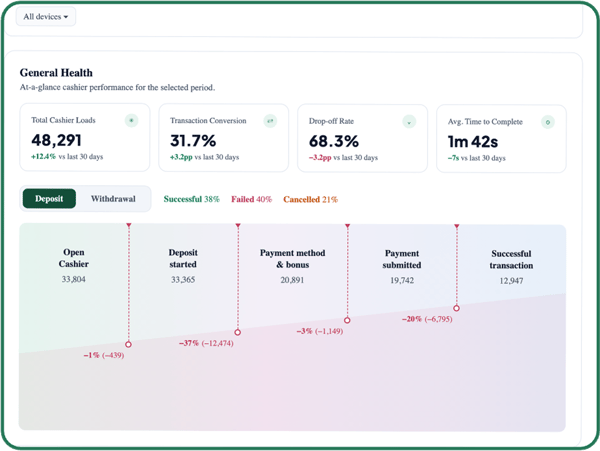The height and width of the screenshot is (451, 600).
Task: Click the Drop-off Rate card icon
Action: 409,122
